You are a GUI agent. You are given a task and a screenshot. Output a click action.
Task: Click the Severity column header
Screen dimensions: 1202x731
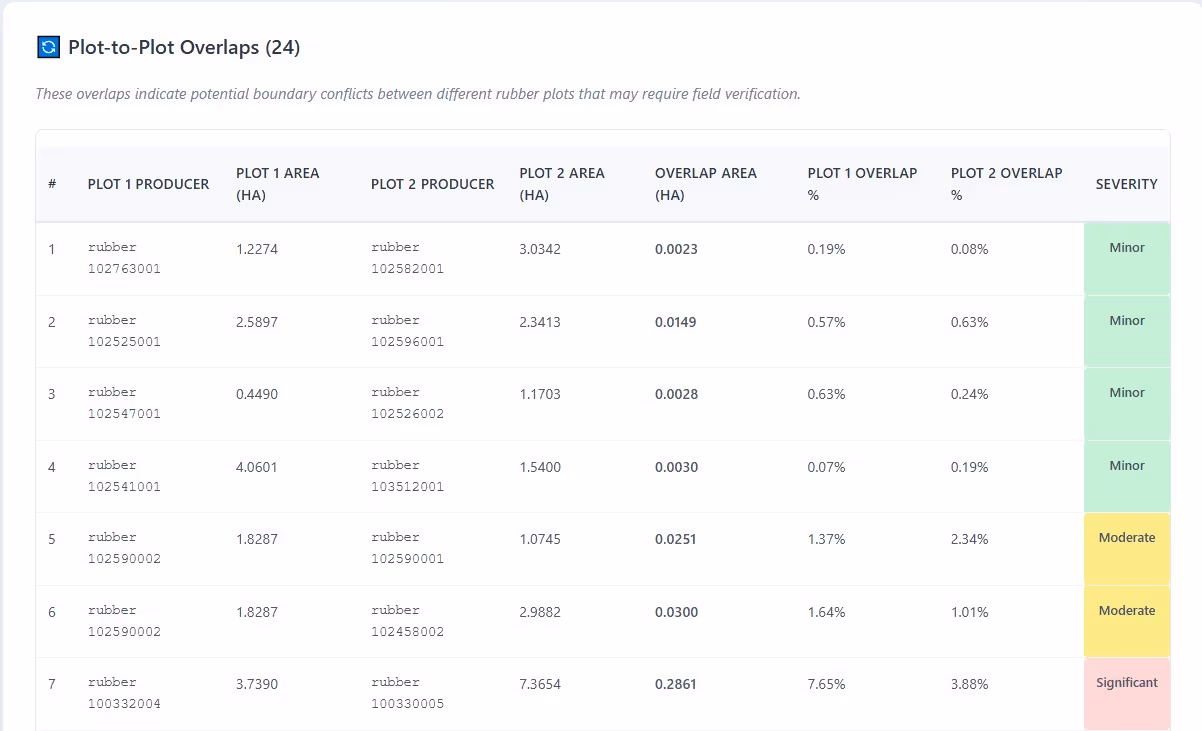(1126, 184)
